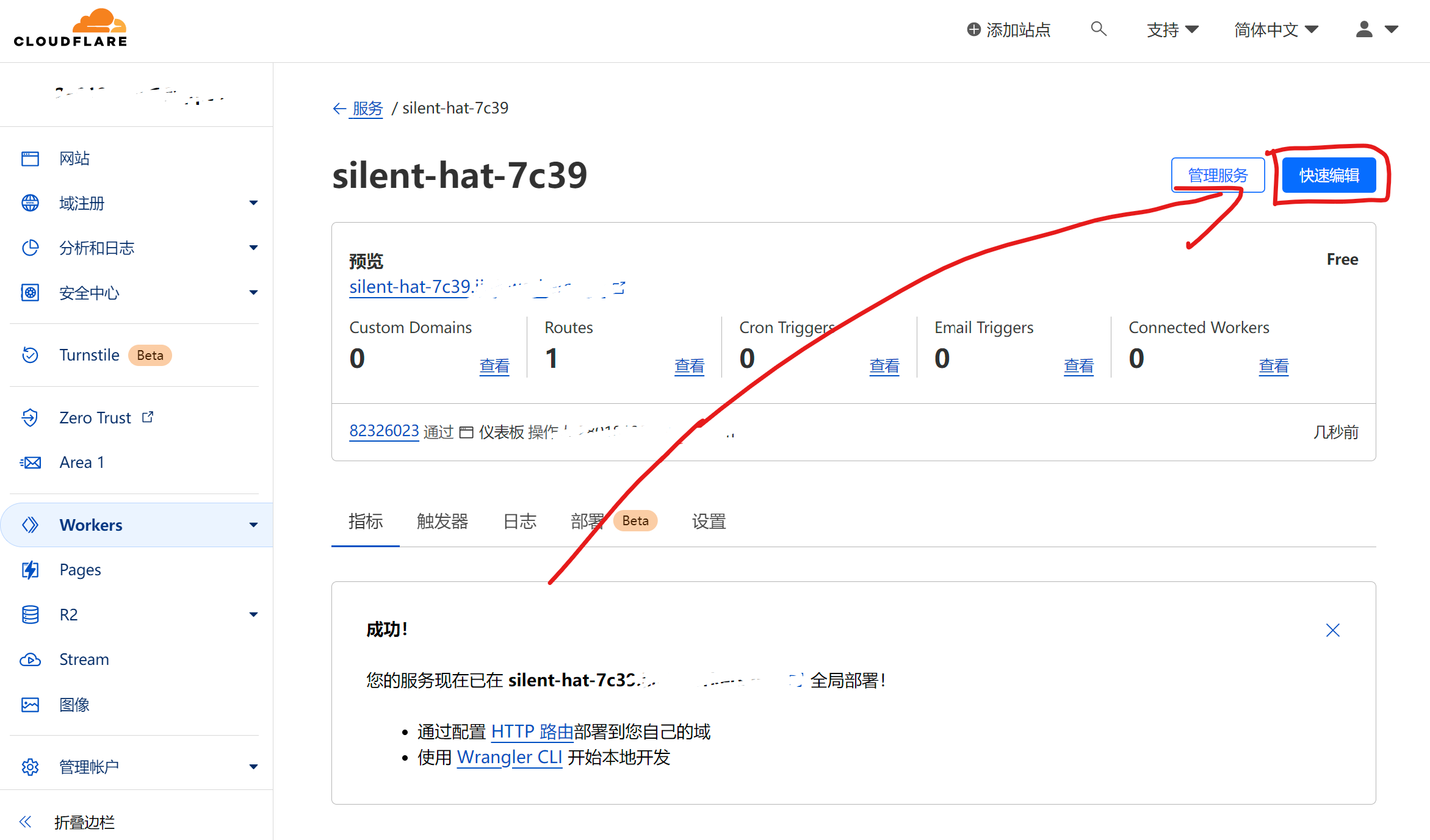The width and height of the screenshot is (1430, 840).
Task: Open the Stream service
Action: click(84, 659)
